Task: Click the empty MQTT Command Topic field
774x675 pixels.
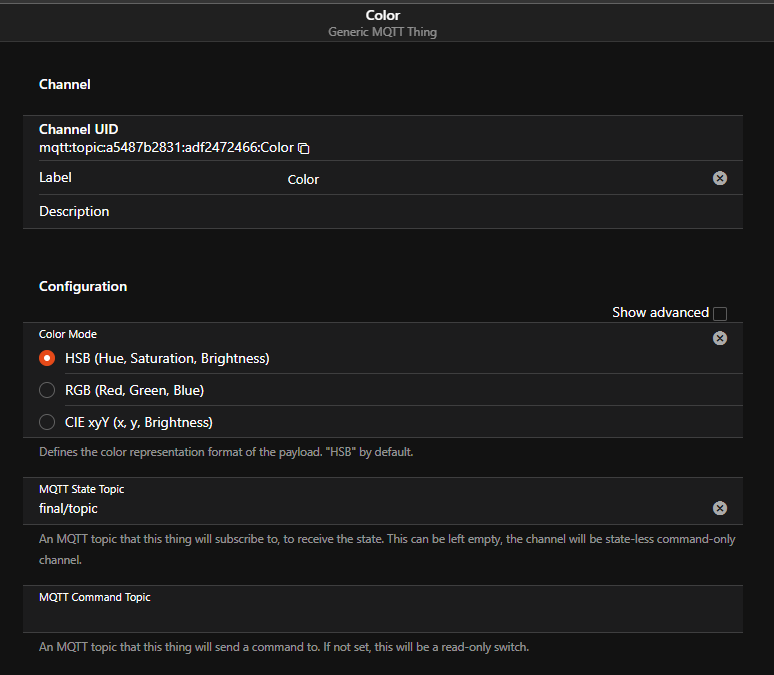Action: coord(383,616)
